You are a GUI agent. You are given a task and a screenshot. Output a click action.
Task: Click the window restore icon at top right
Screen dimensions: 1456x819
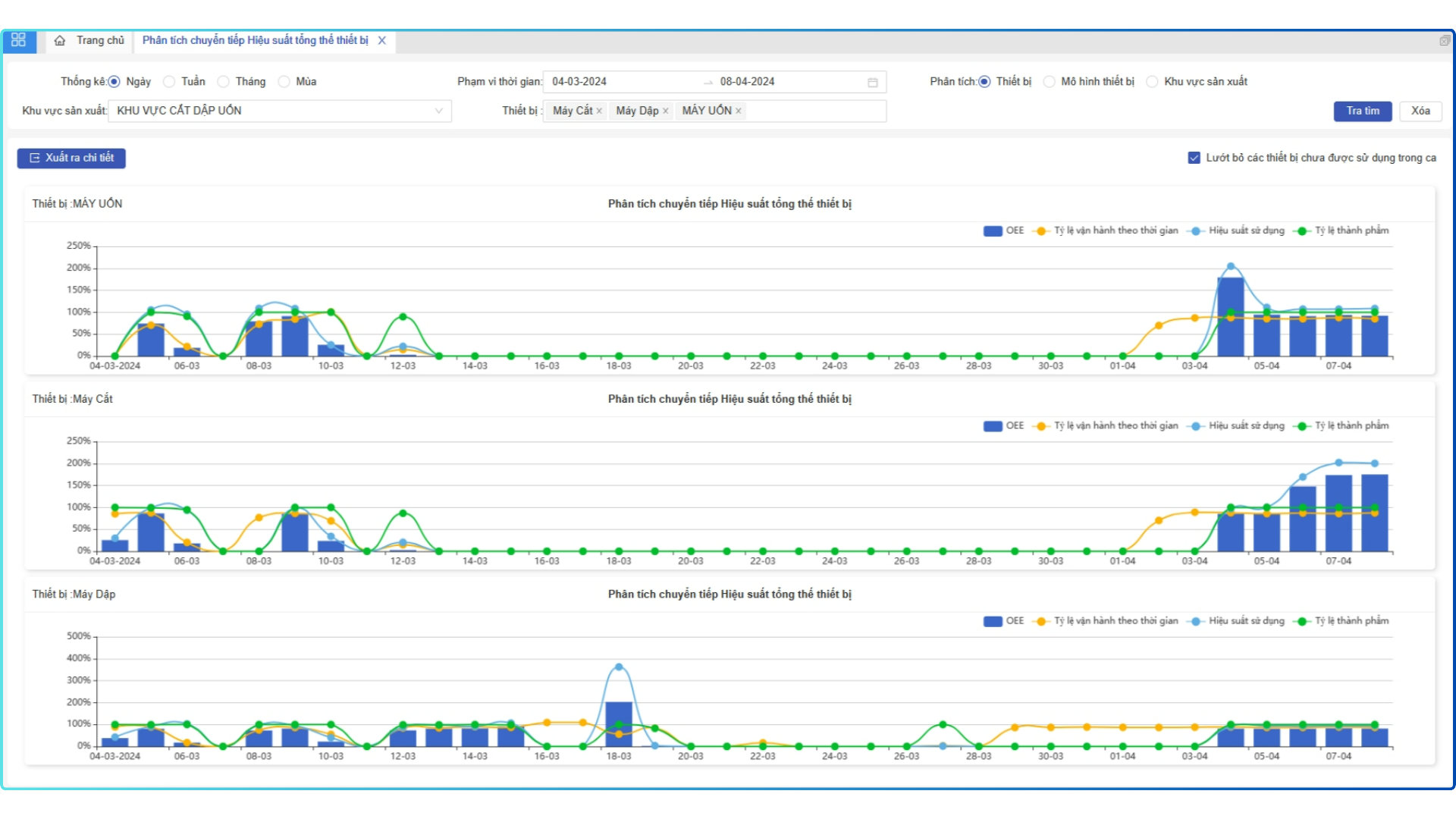tap(1444, 41)
